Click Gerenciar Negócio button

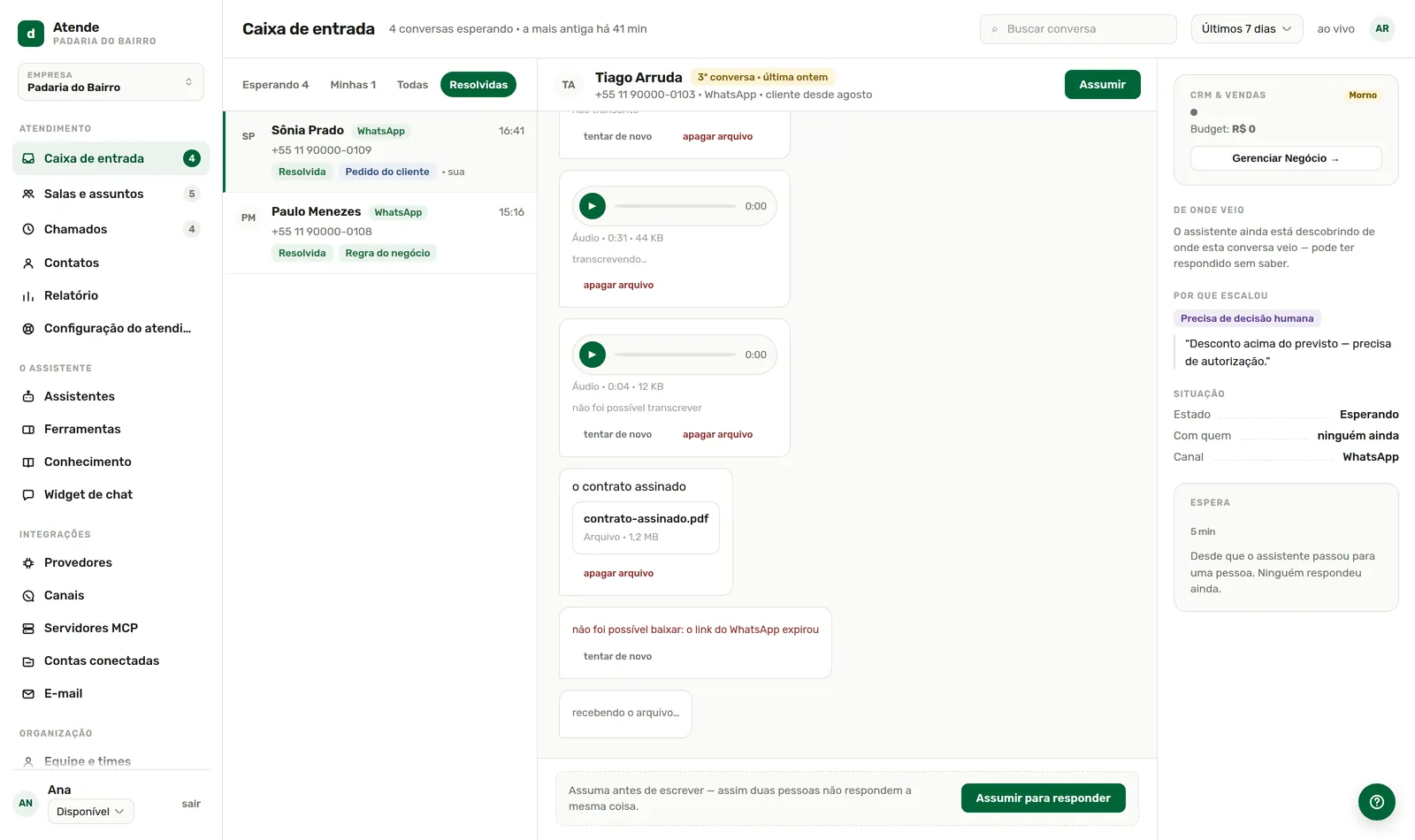tap(1286, 158)
